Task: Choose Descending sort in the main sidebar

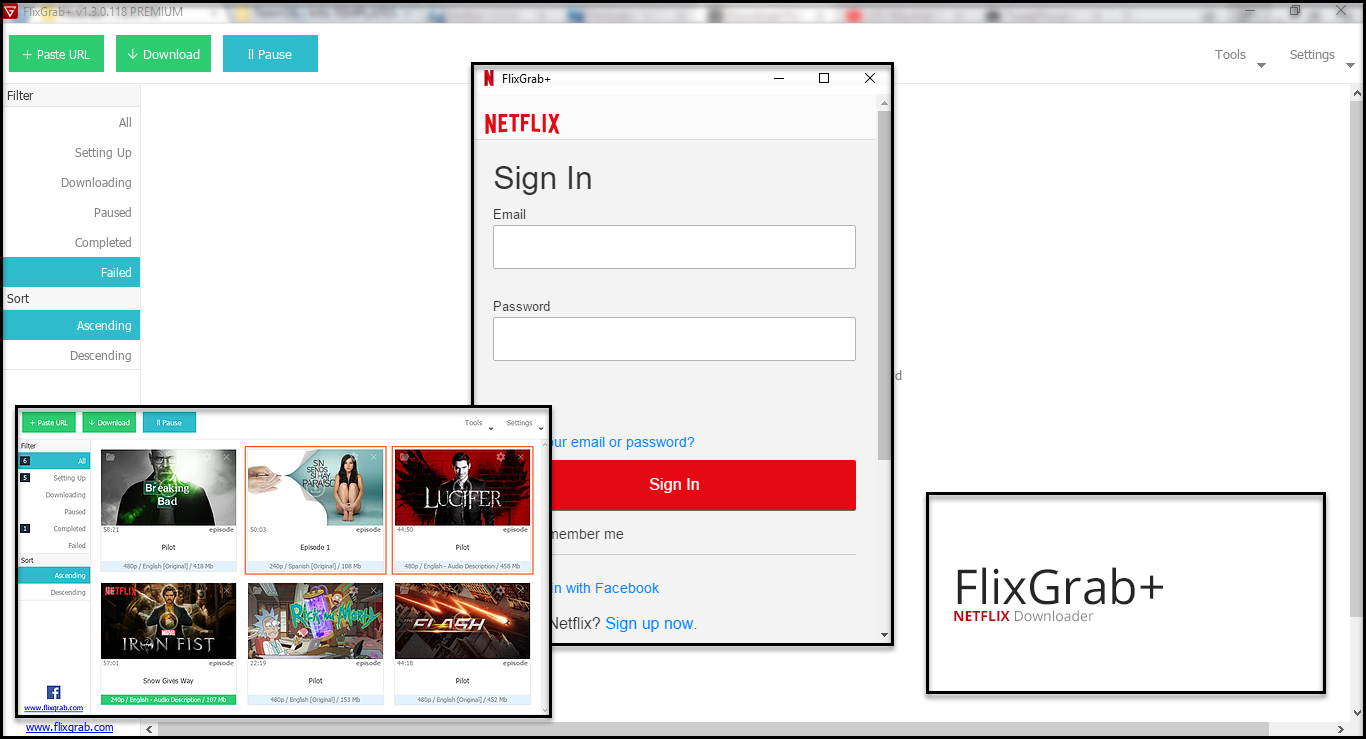Action: pos(71,356)
